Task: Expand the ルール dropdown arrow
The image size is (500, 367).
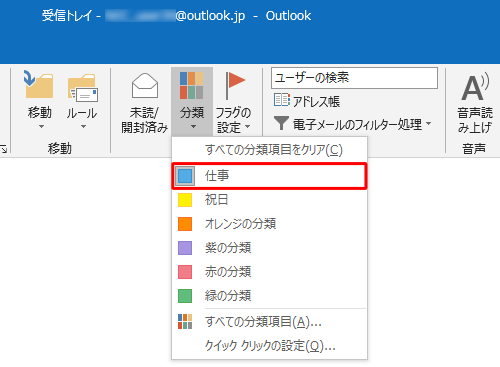Action: click(x=83, y=127)
